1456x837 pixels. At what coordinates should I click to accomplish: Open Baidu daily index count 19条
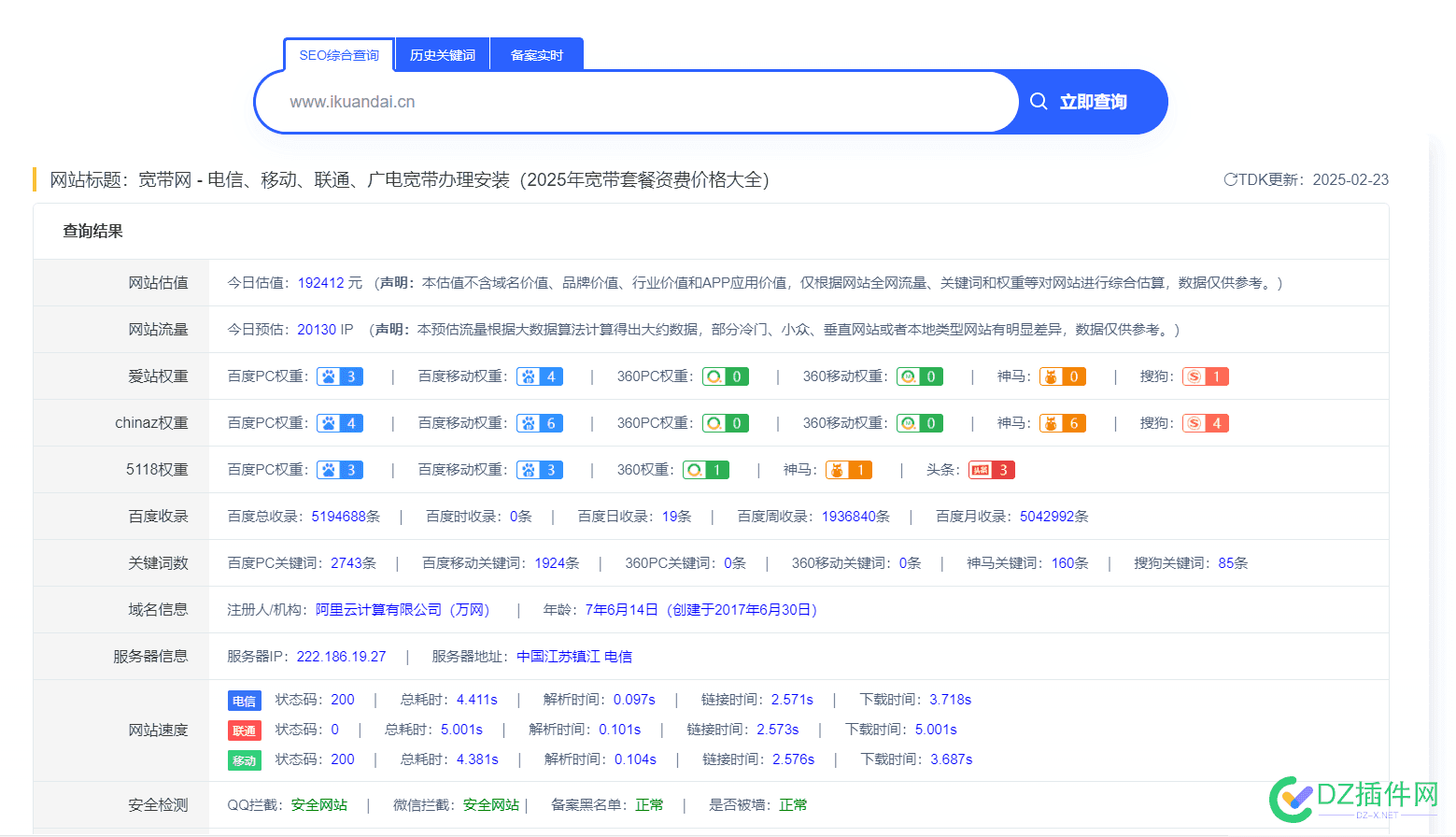click(x=677, y=516)
